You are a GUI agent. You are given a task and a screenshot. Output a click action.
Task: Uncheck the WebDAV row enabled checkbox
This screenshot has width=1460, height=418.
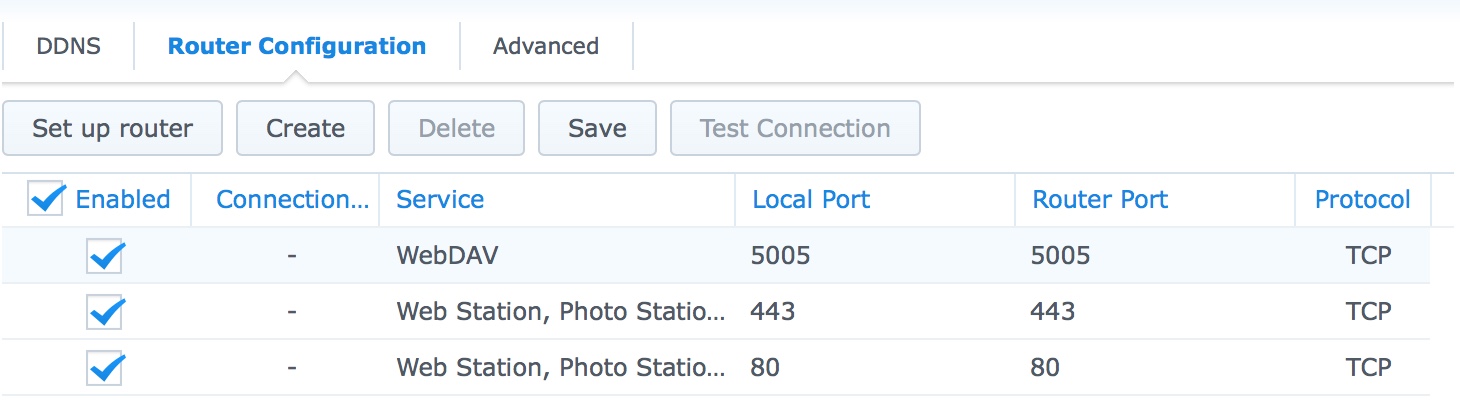[x=106, y=257]
